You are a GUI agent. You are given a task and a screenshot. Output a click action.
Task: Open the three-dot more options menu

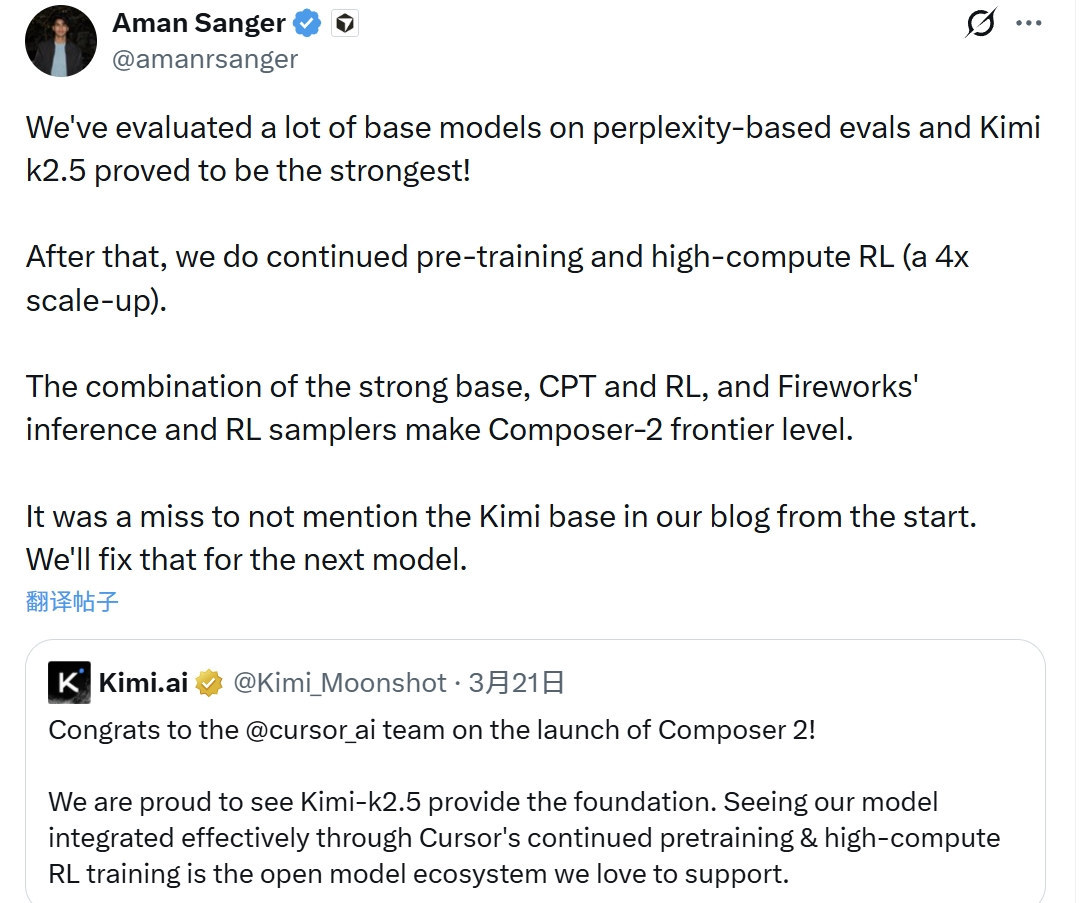point(1029,23)
